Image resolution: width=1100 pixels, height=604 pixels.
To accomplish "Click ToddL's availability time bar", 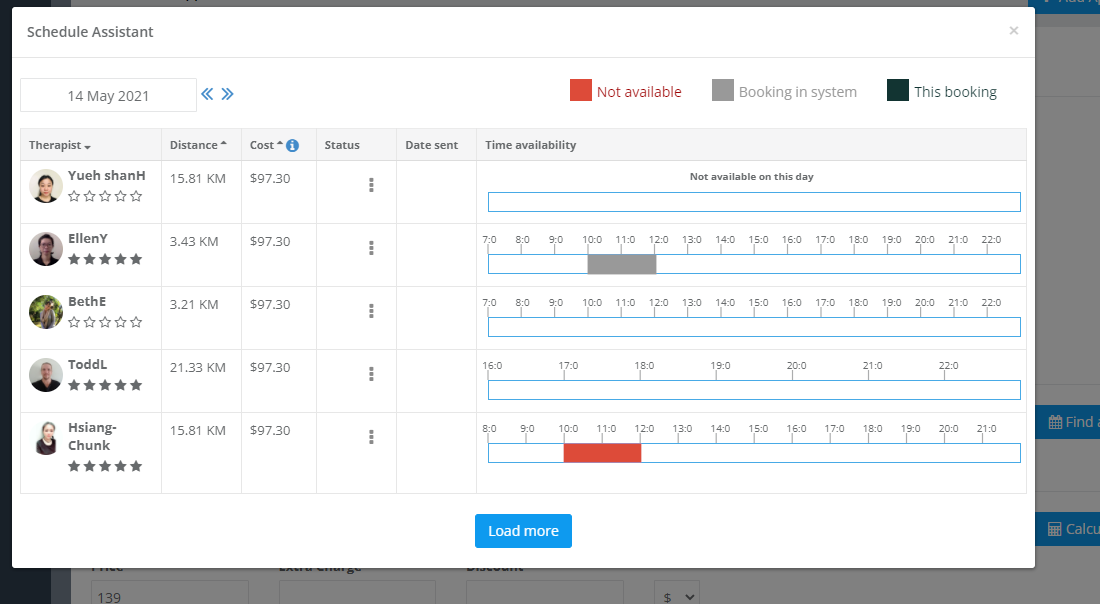I will [x=754, y=390].
